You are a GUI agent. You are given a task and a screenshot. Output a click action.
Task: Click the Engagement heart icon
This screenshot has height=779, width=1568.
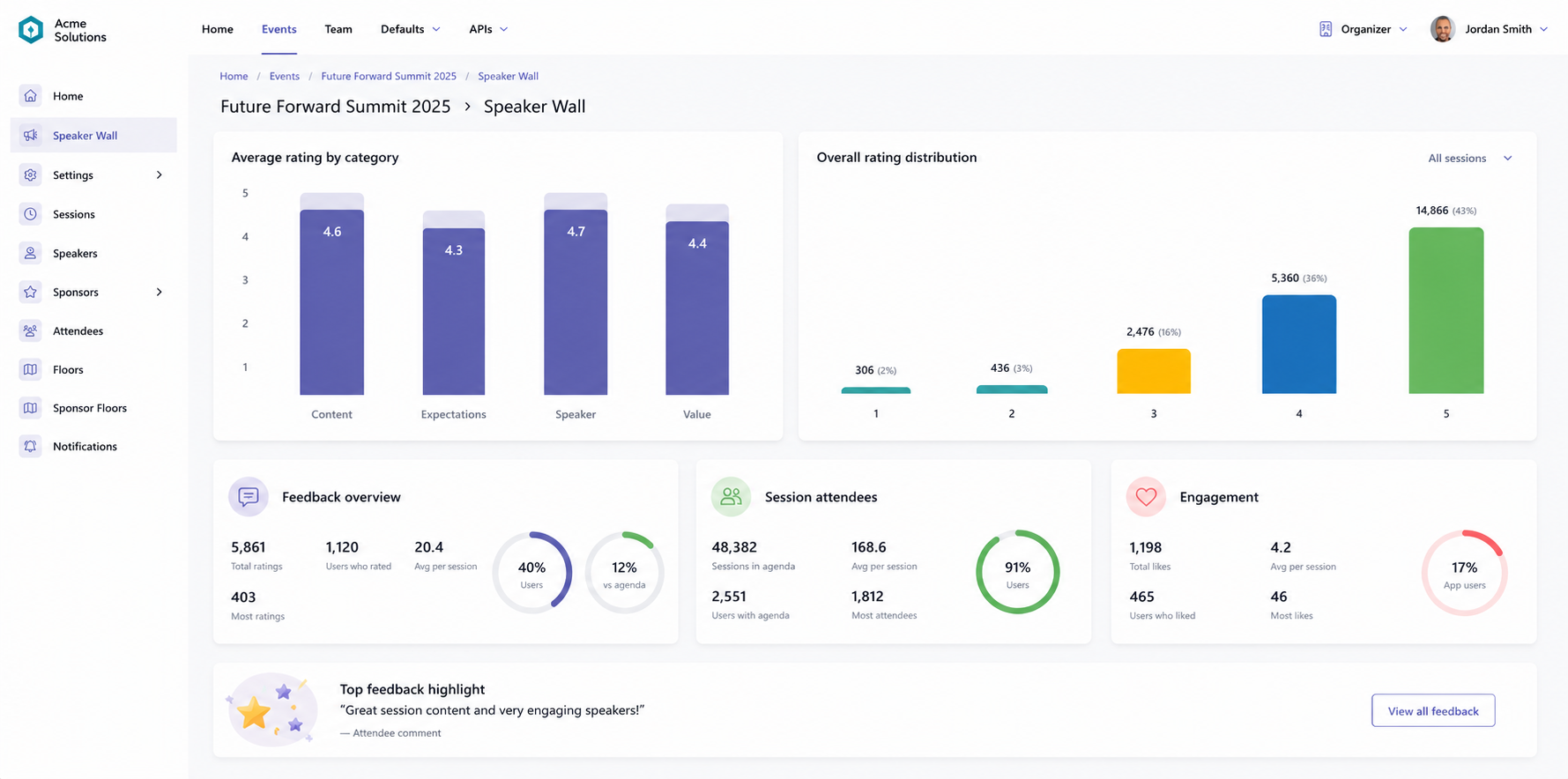click(x=1146, y=497)
